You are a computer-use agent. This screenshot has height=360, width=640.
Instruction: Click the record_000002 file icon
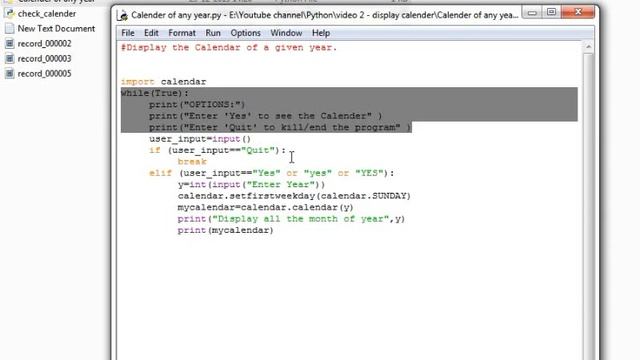click(9, 43)
